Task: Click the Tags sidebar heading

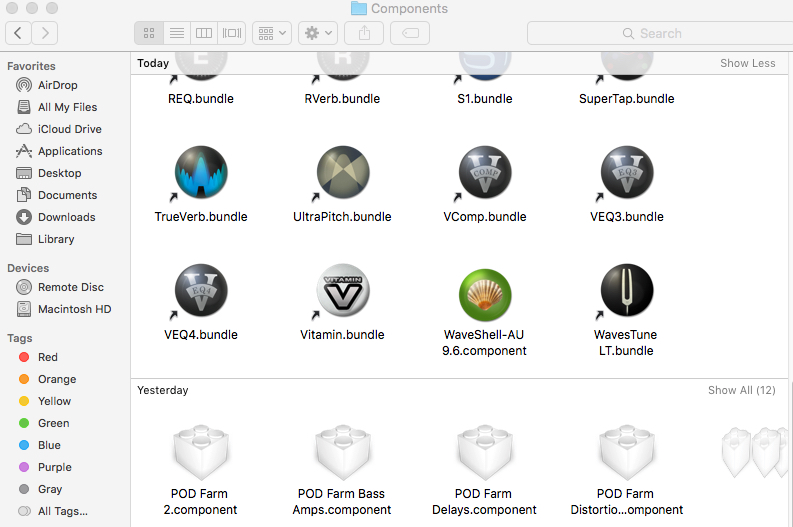Action: point(20,338)
